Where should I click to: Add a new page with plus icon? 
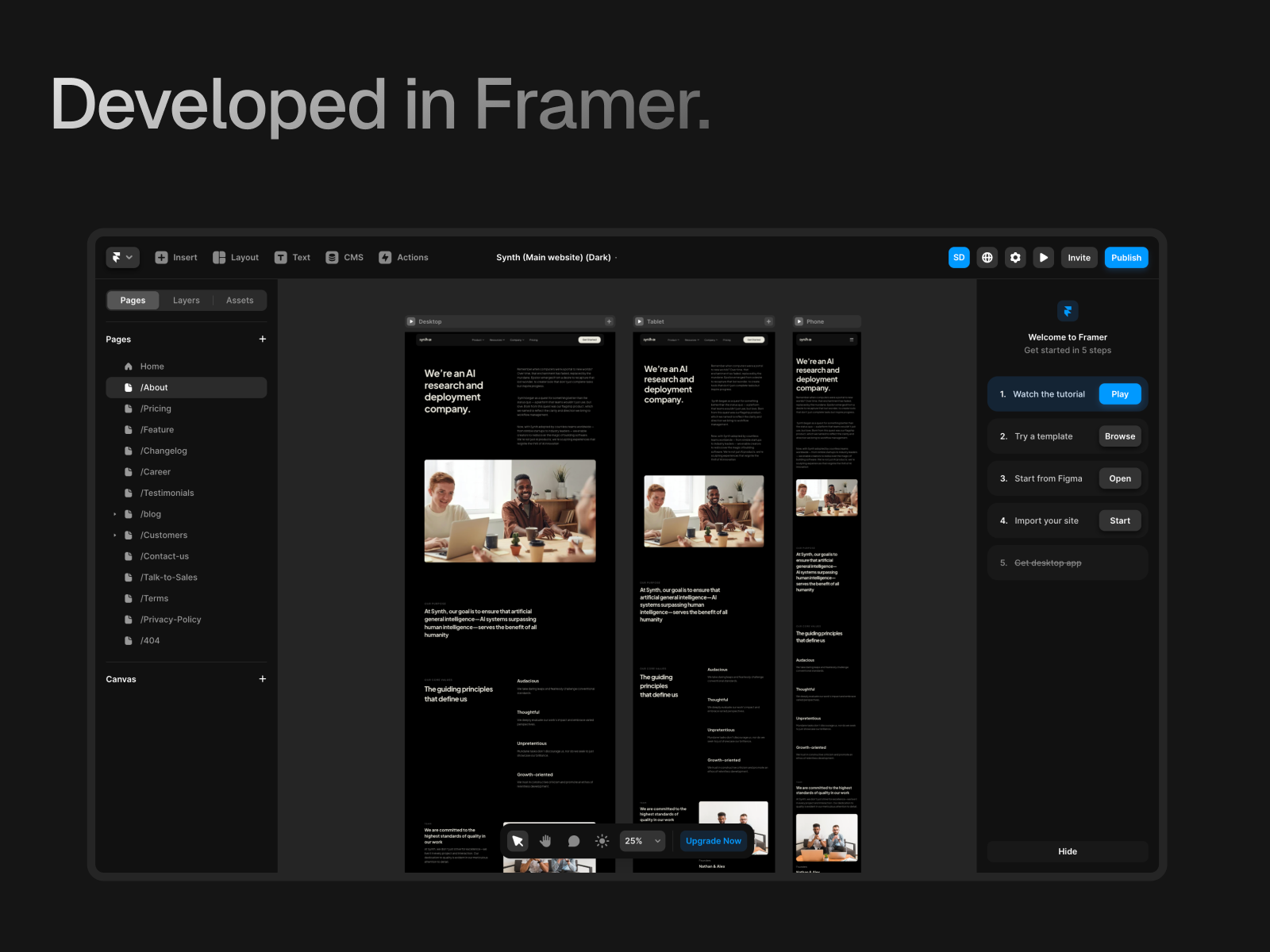263,339
